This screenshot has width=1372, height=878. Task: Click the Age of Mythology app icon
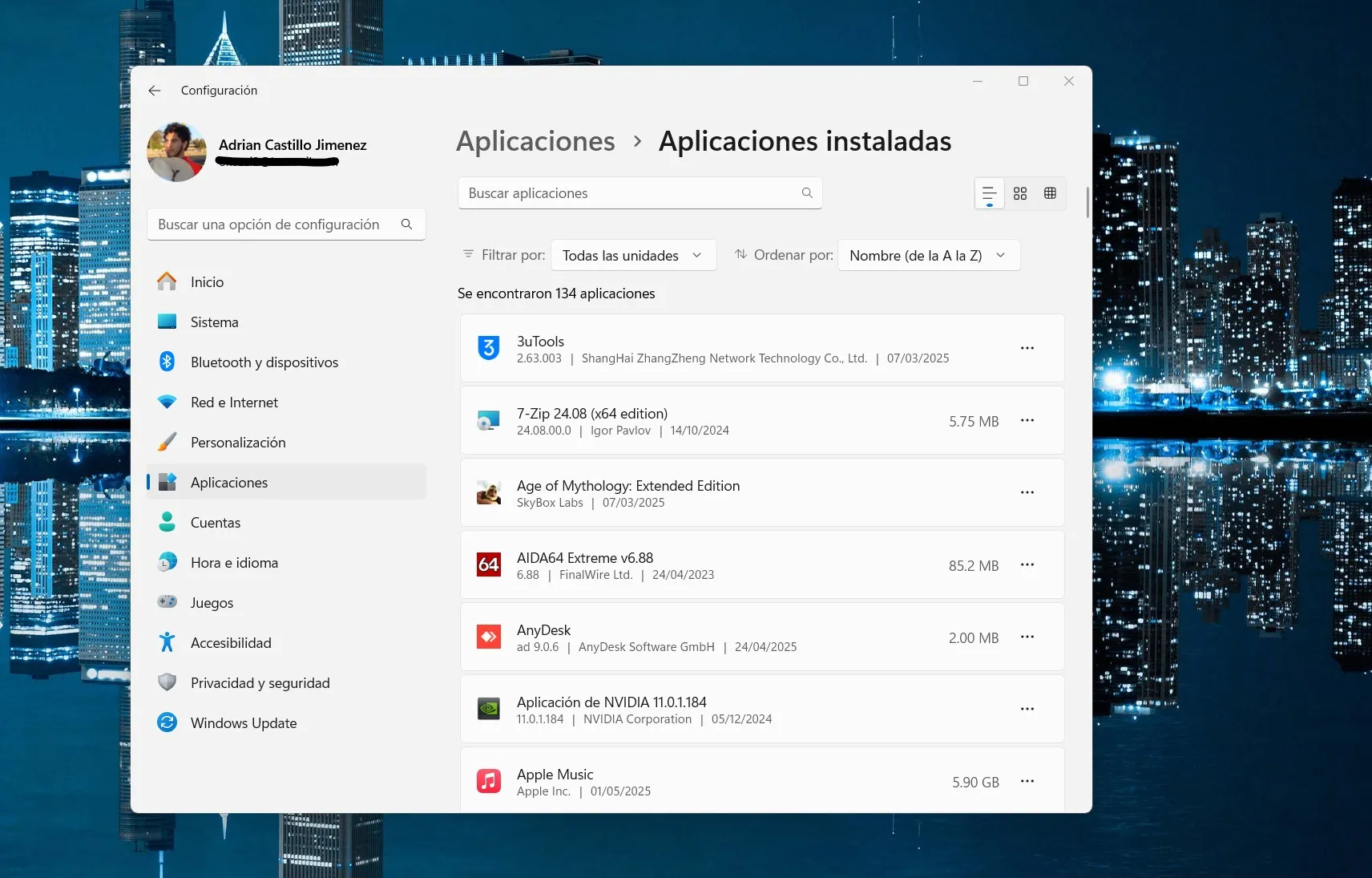pos(489,492)
